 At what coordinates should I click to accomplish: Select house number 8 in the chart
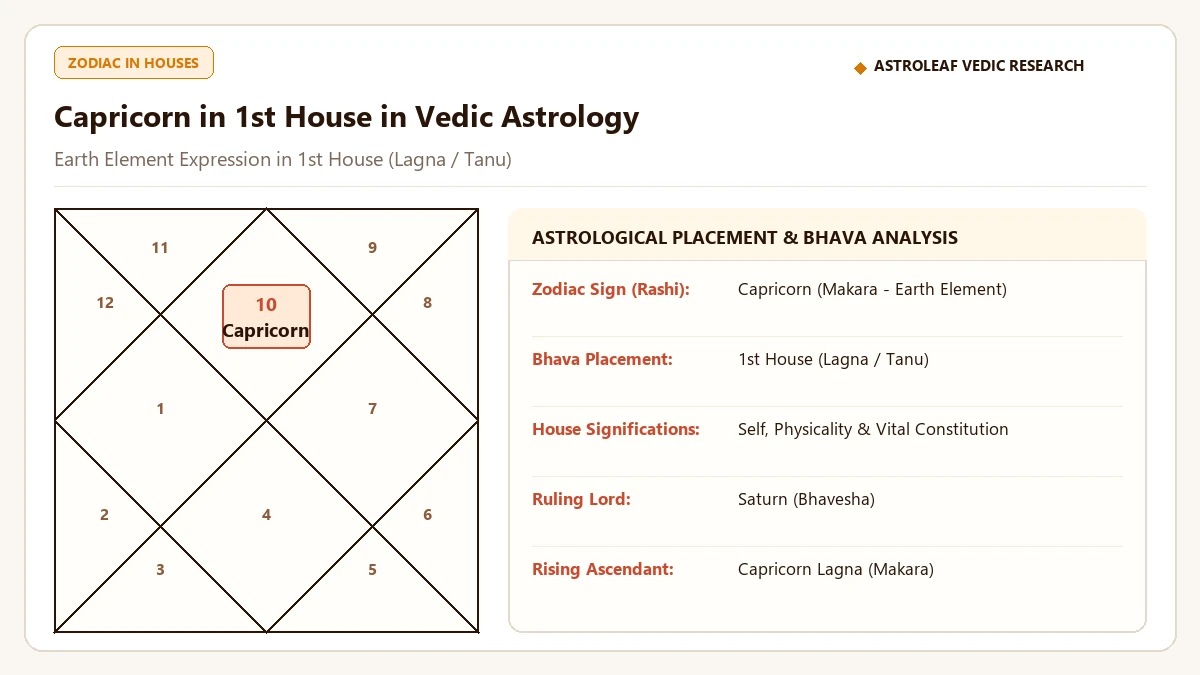(427, 303)
